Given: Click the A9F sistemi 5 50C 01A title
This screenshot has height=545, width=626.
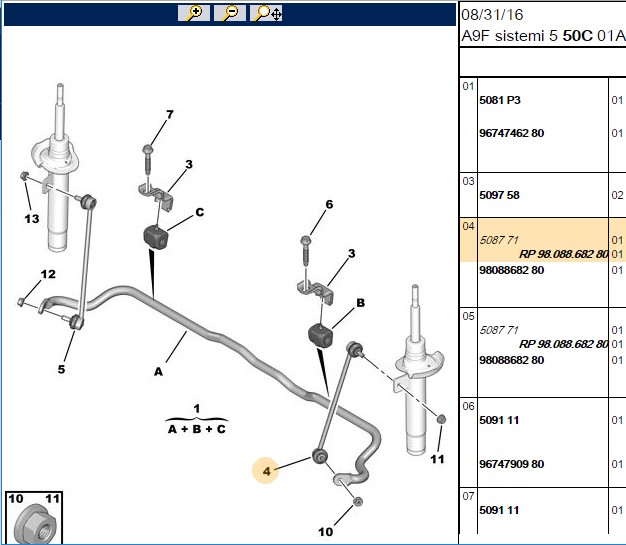Looking at the screenshot, I should tap(543, 36).
